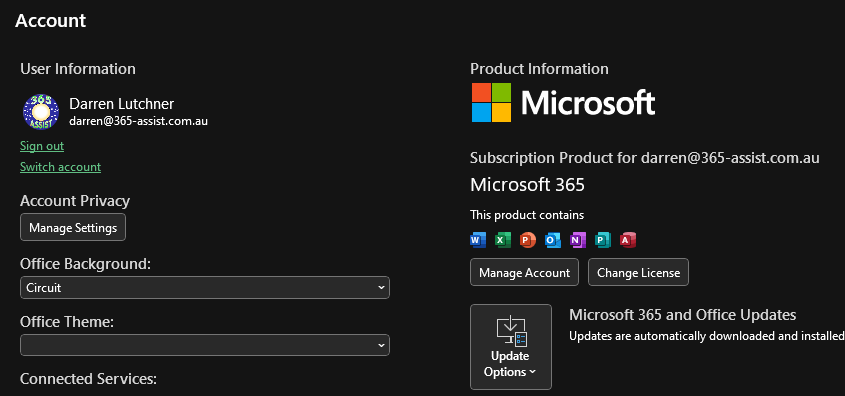Click the user name Darren Lutchner

[x=122, y=103]
